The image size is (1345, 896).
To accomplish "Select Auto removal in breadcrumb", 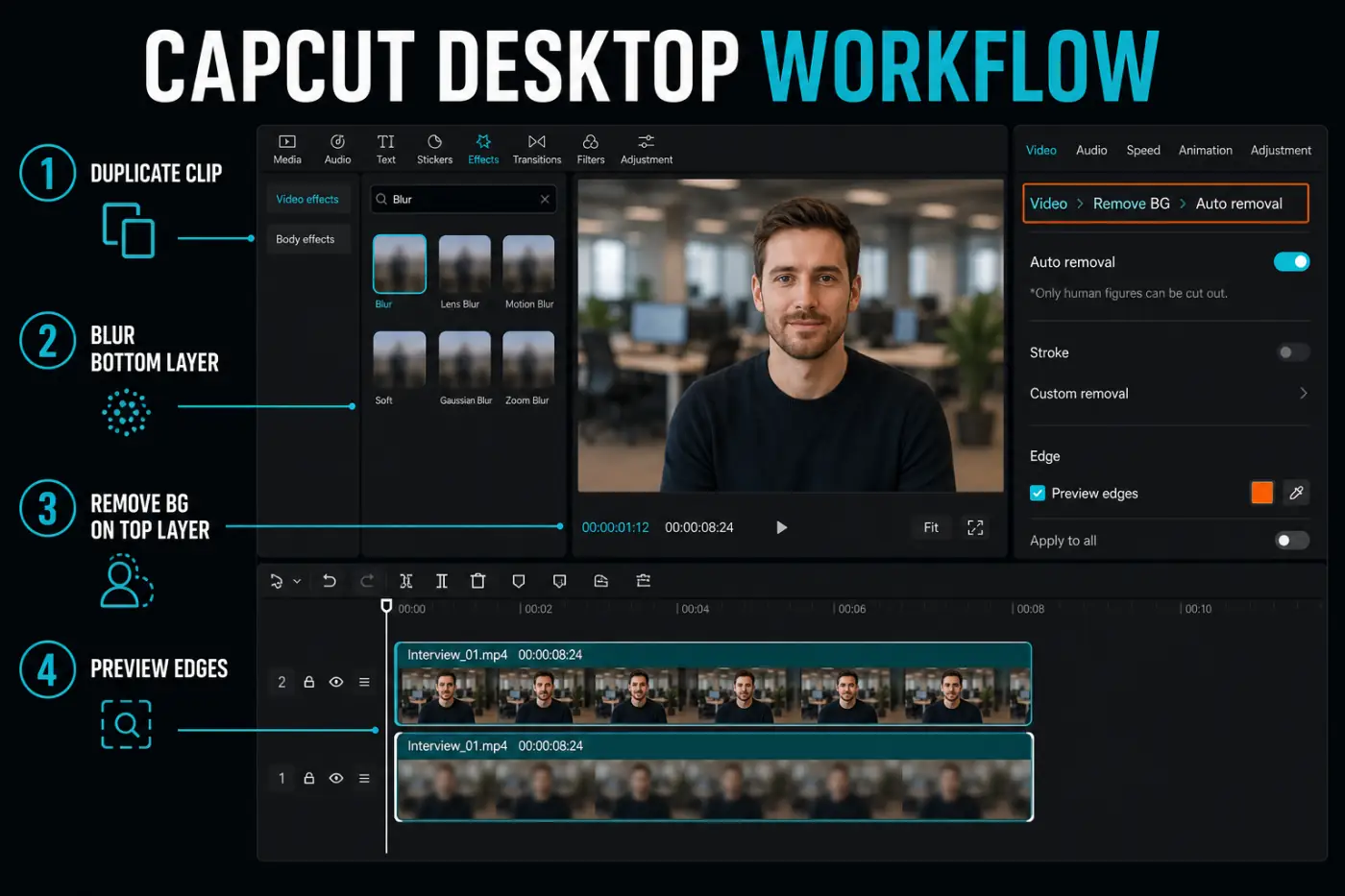I will (x=1238, y=204).
